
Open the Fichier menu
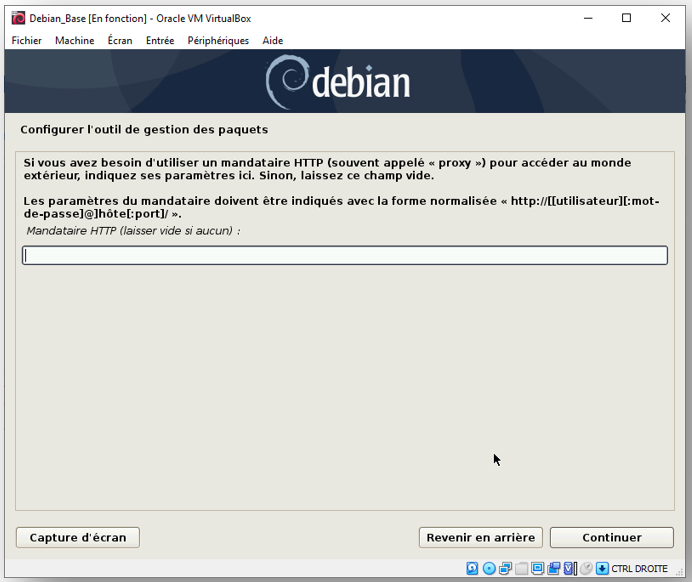point(26,41)
